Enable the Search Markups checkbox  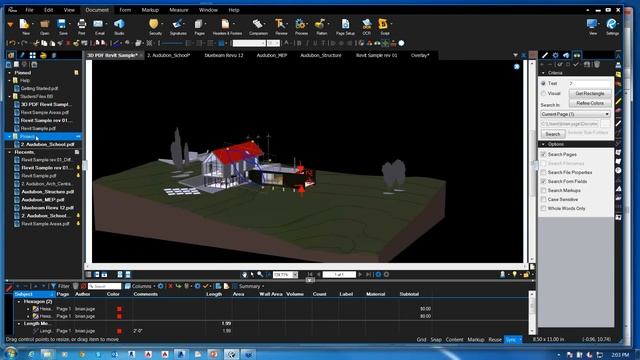[543, 190]
